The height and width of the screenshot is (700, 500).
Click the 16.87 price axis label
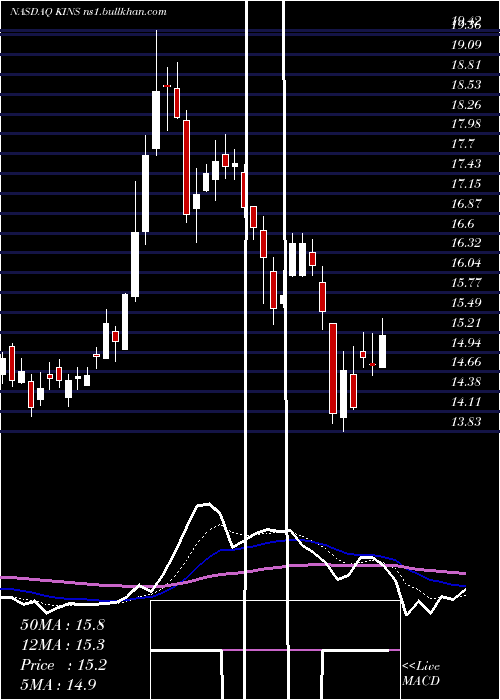[x=466, y=204]
